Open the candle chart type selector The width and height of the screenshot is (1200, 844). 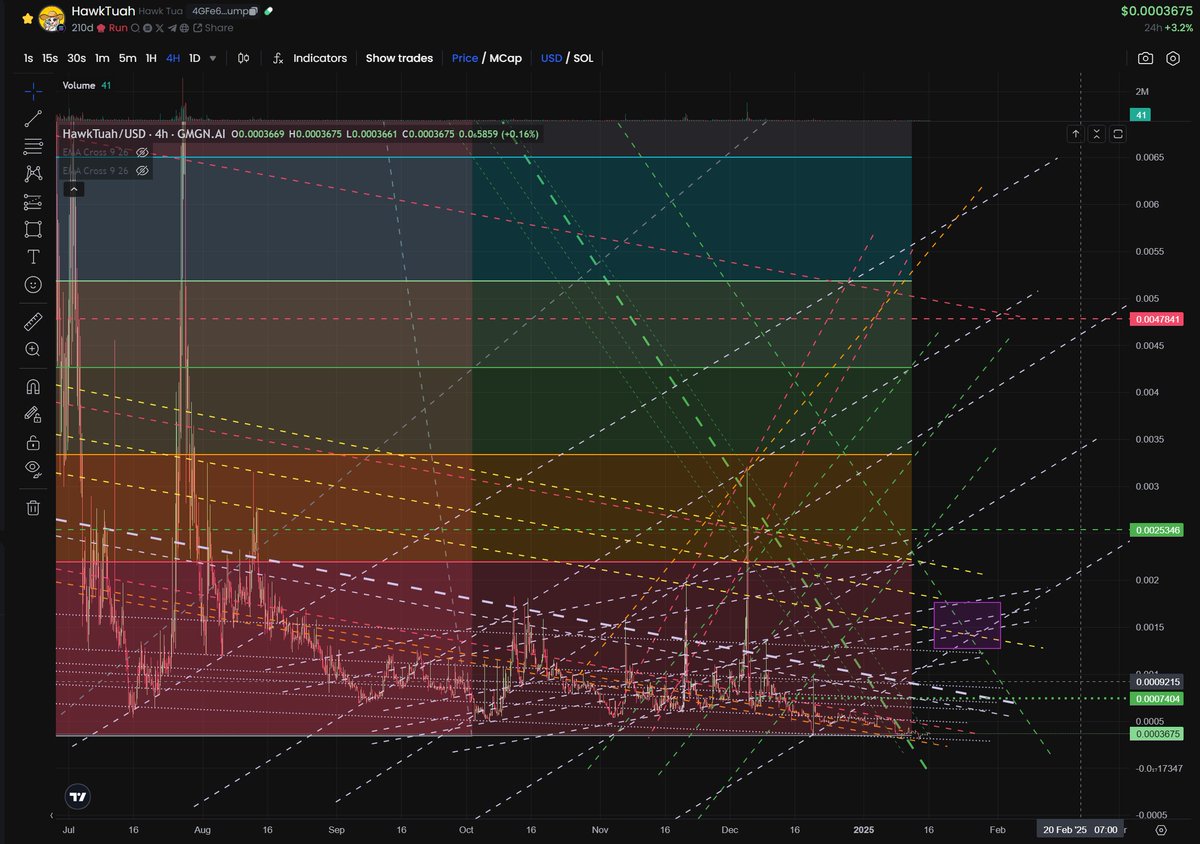(243, 58)
